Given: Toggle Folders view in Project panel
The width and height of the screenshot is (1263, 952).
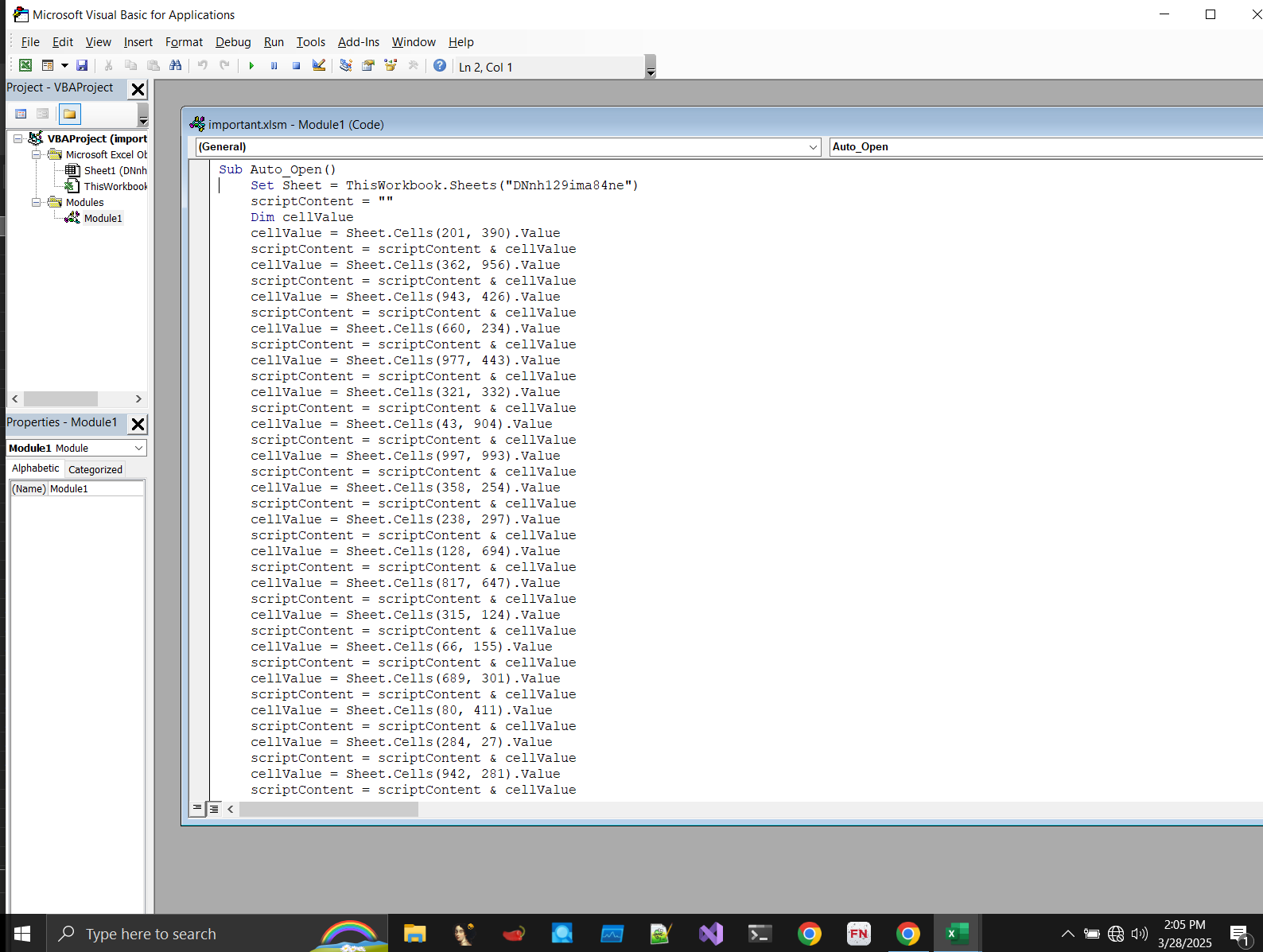Looking at the screenshot, I should (70, 114).
